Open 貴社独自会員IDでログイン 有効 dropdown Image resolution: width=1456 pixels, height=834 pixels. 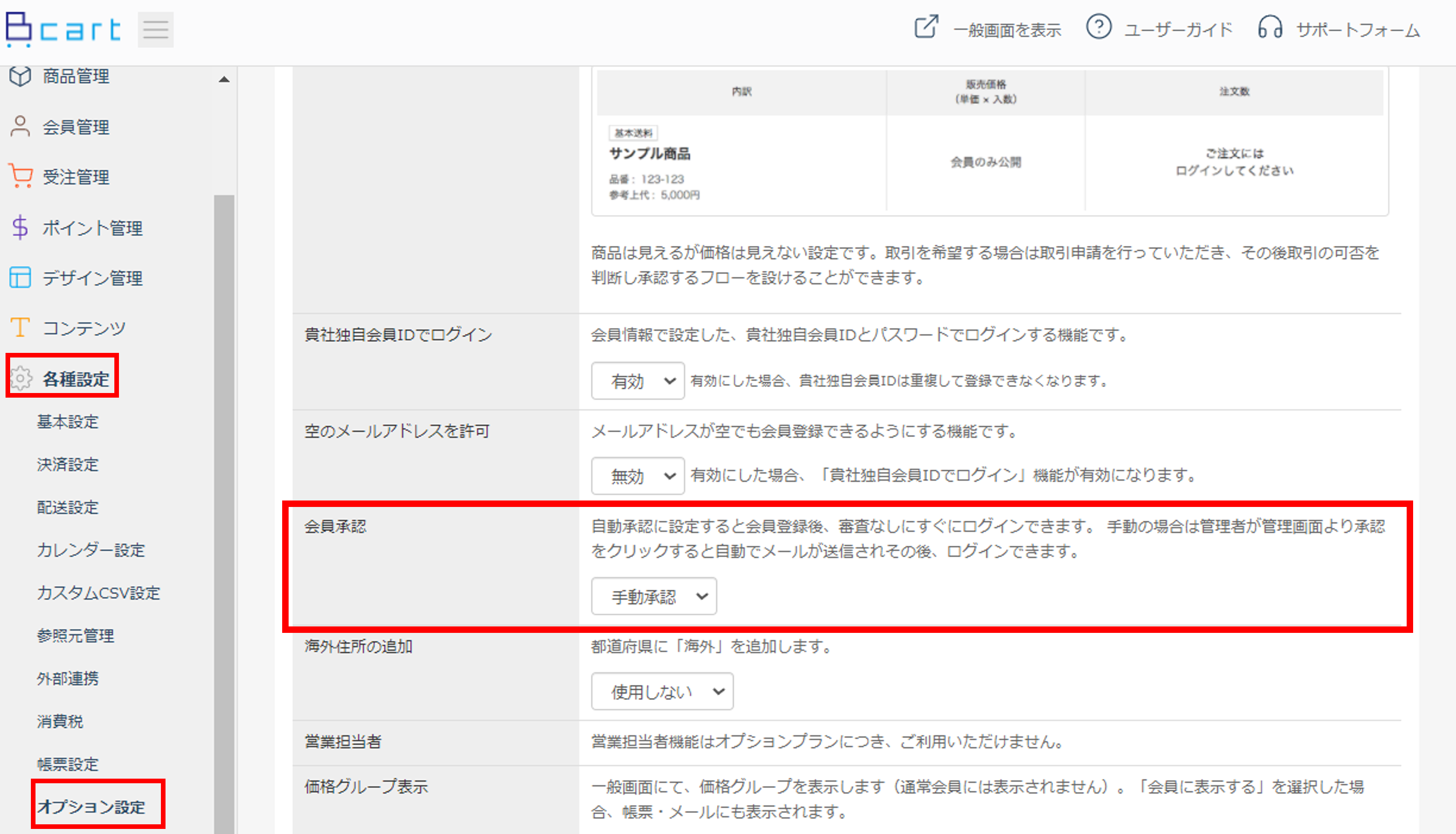click(638, 381)
